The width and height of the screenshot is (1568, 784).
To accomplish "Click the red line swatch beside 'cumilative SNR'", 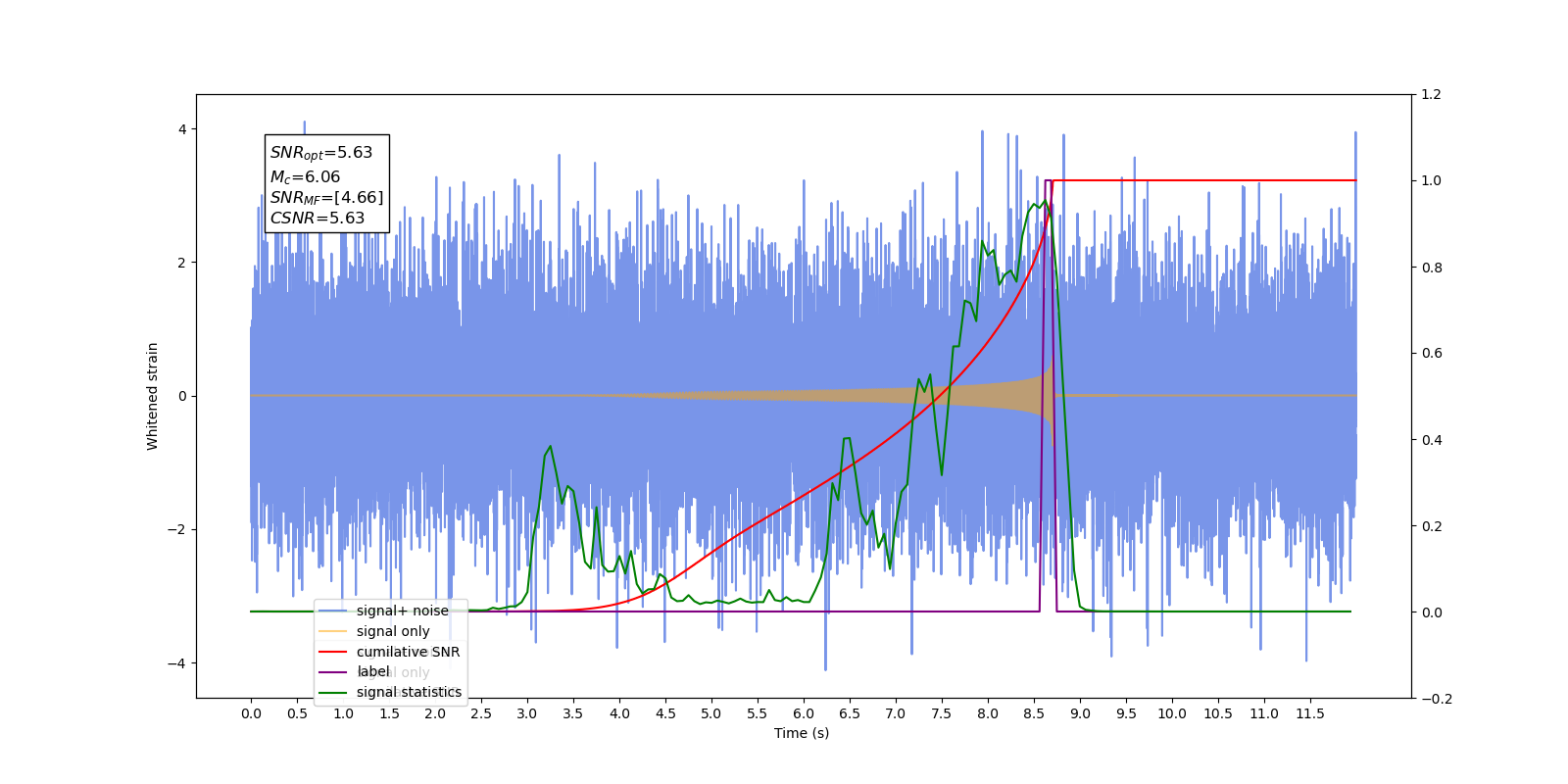I will pos(333,652).
